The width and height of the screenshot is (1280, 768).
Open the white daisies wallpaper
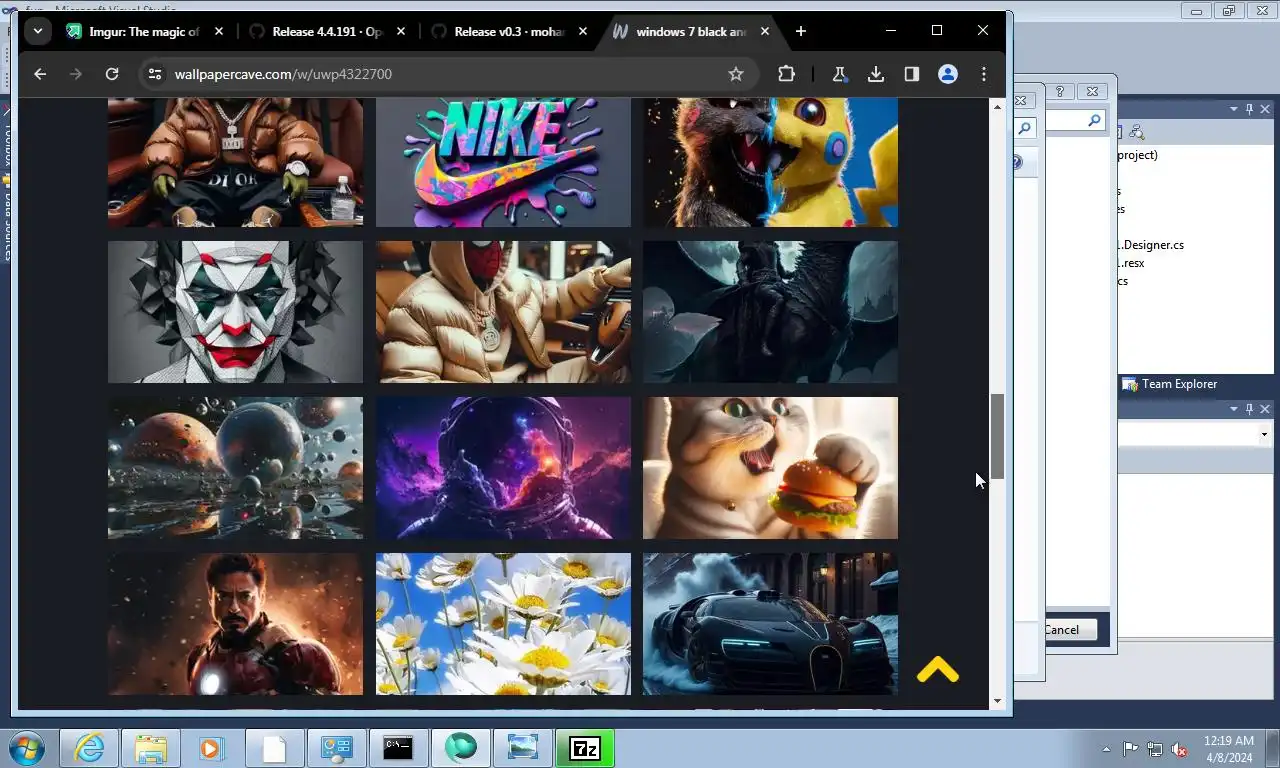503,624
